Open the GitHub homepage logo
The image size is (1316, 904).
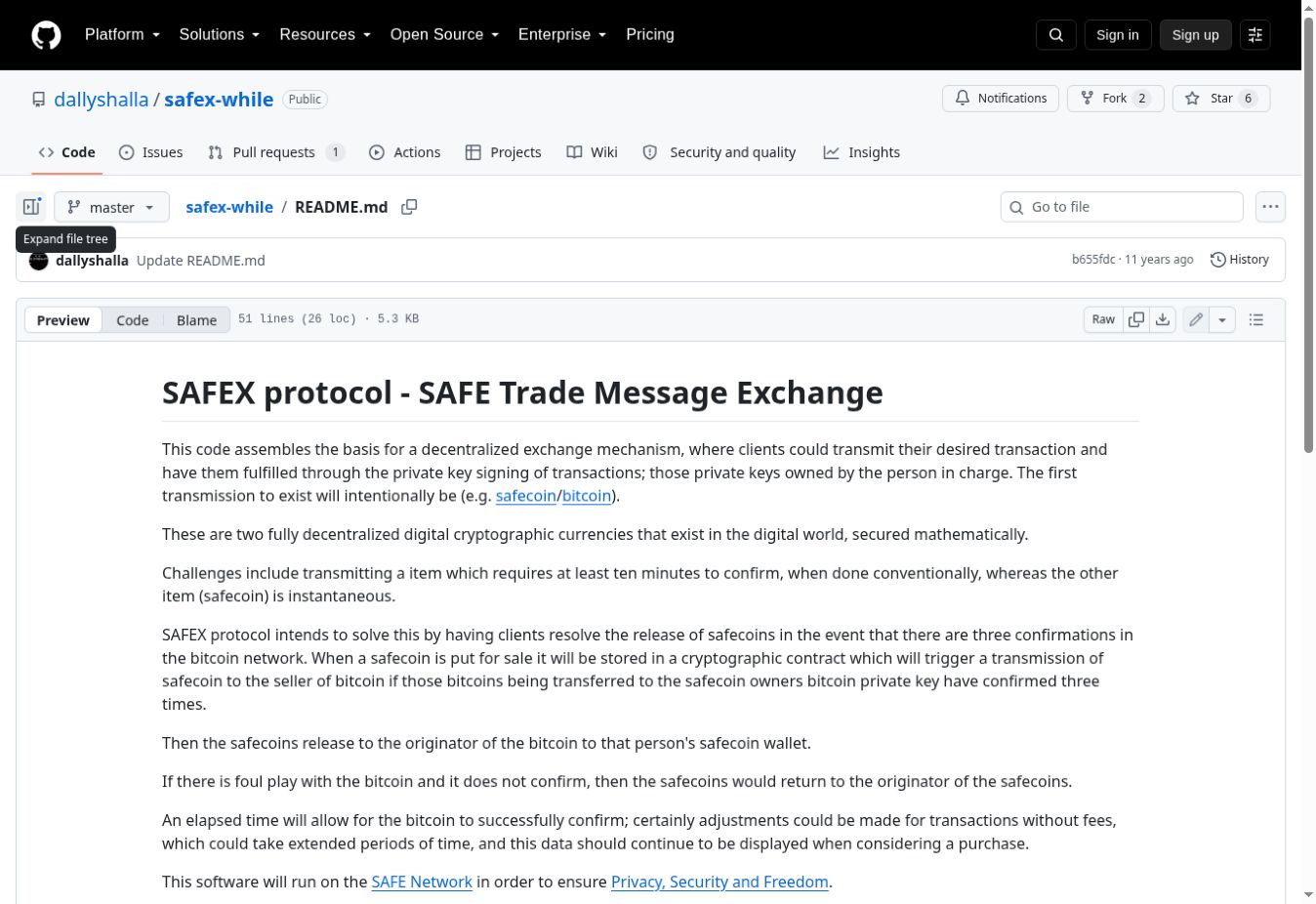coord(46,35)
